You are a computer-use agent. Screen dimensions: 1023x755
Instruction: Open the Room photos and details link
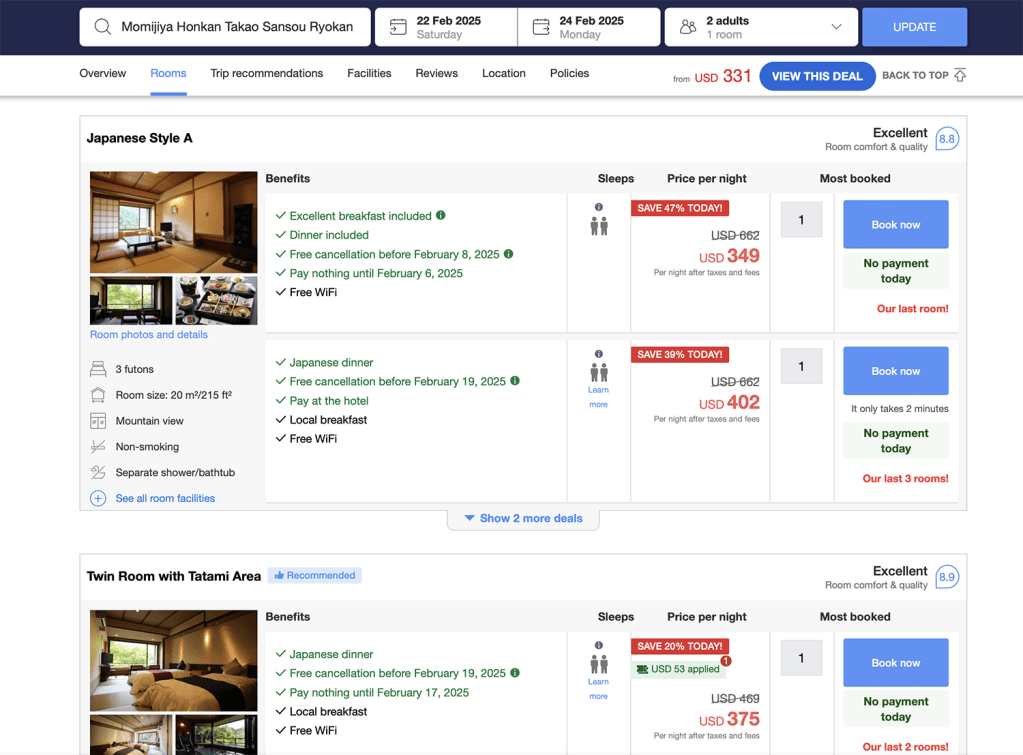149,335
